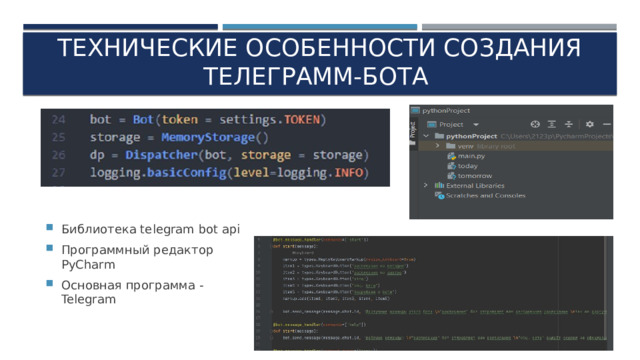
Task: Click the External Libraries label
Action: point(475,185)
